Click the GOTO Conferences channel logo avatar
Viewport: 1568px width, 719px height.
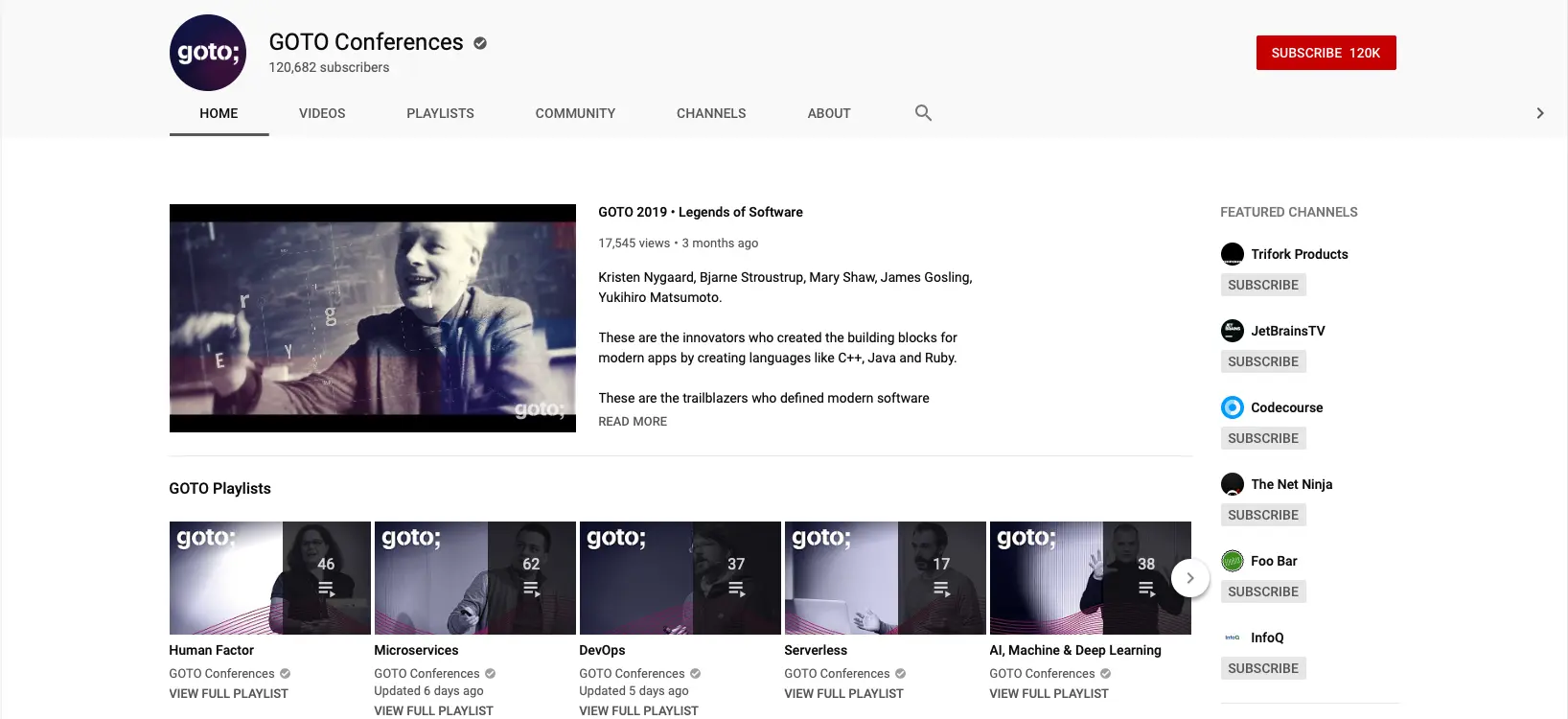[208, 53]
